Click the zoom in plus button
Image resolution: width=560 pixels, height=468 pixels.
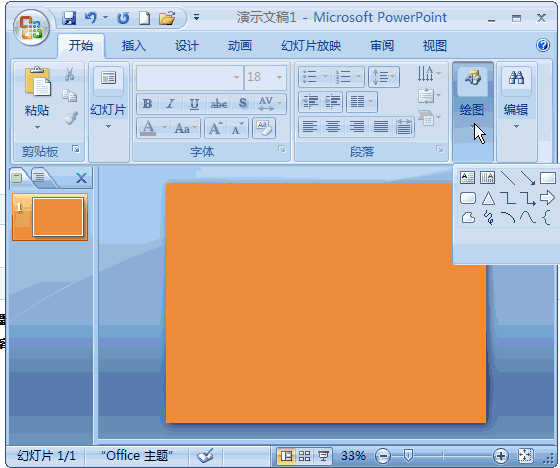(x=501, y=456)
